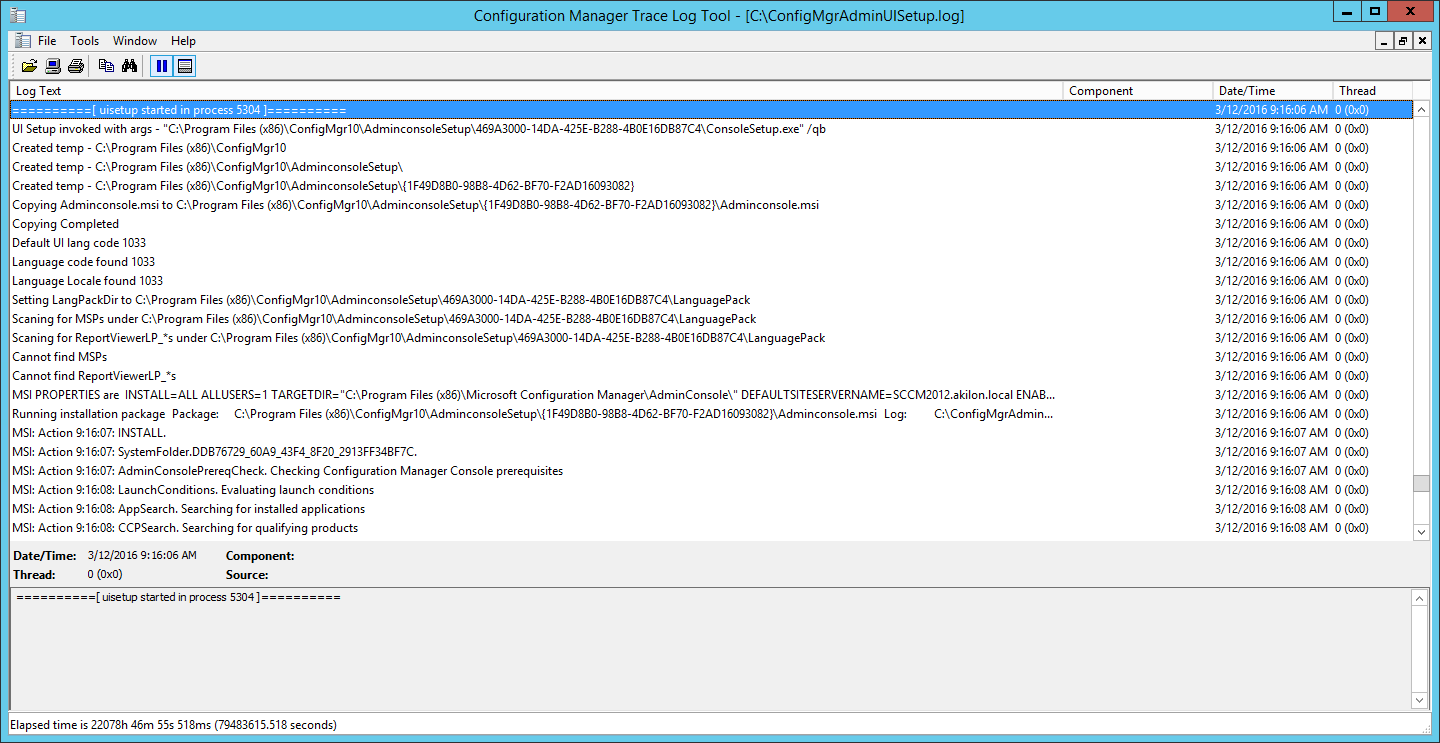Click the Print printer icon

coord(75,66)
